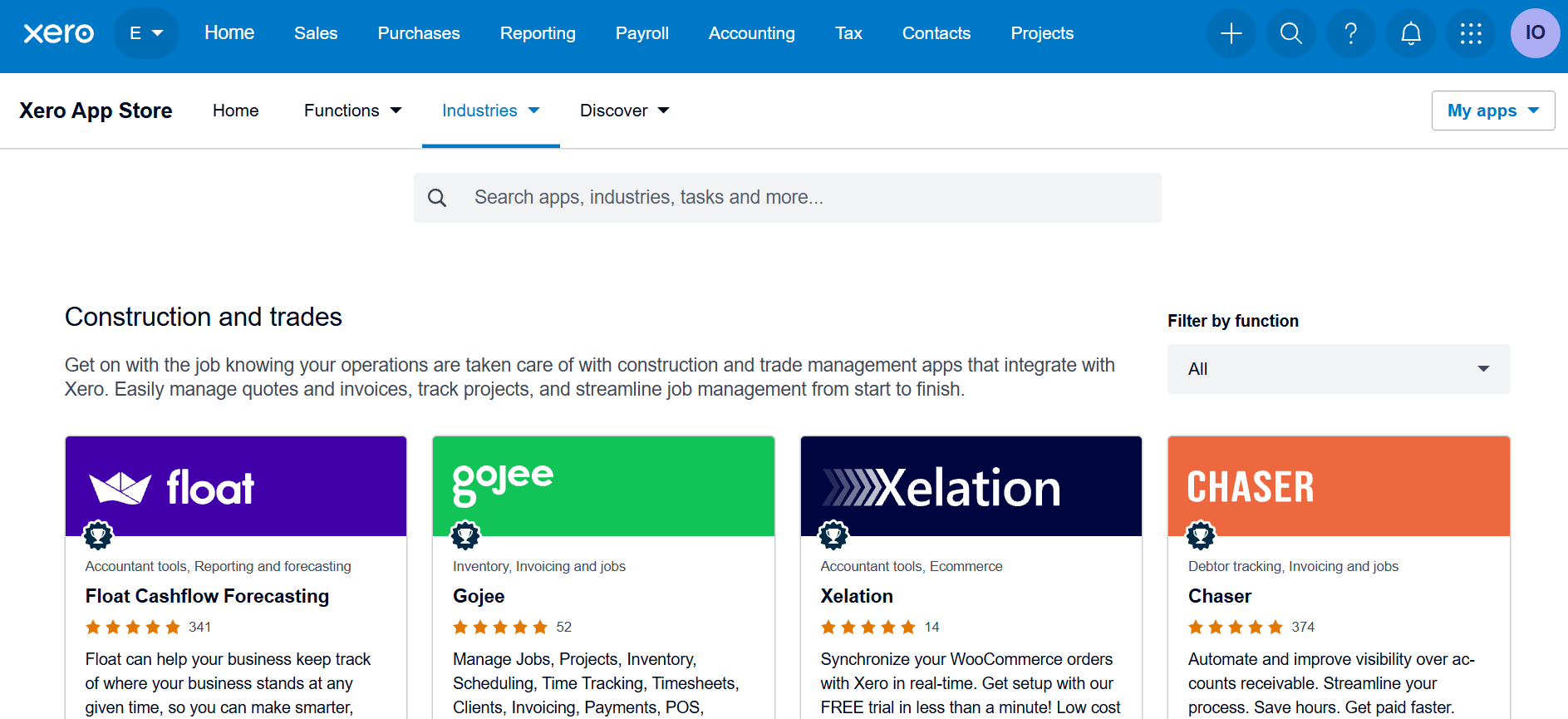Go to Home in the top navigation

229,33
